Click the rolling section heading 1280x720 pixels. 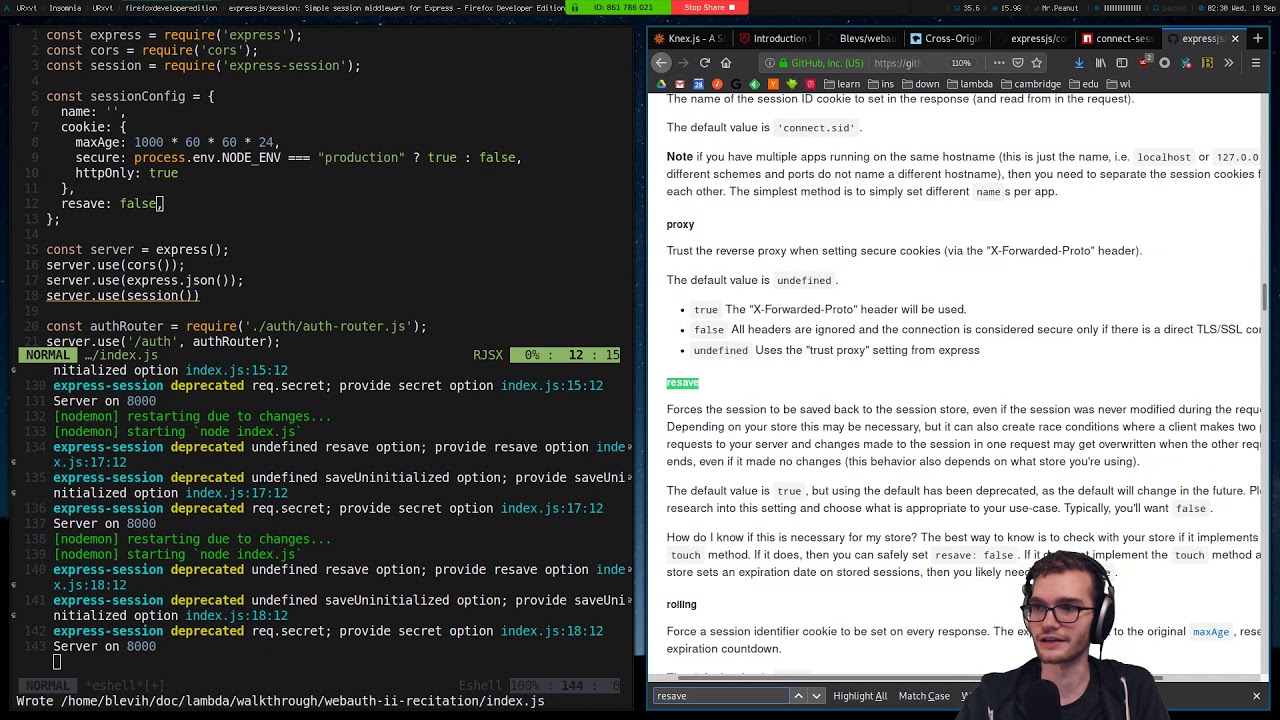click(682, 604)
